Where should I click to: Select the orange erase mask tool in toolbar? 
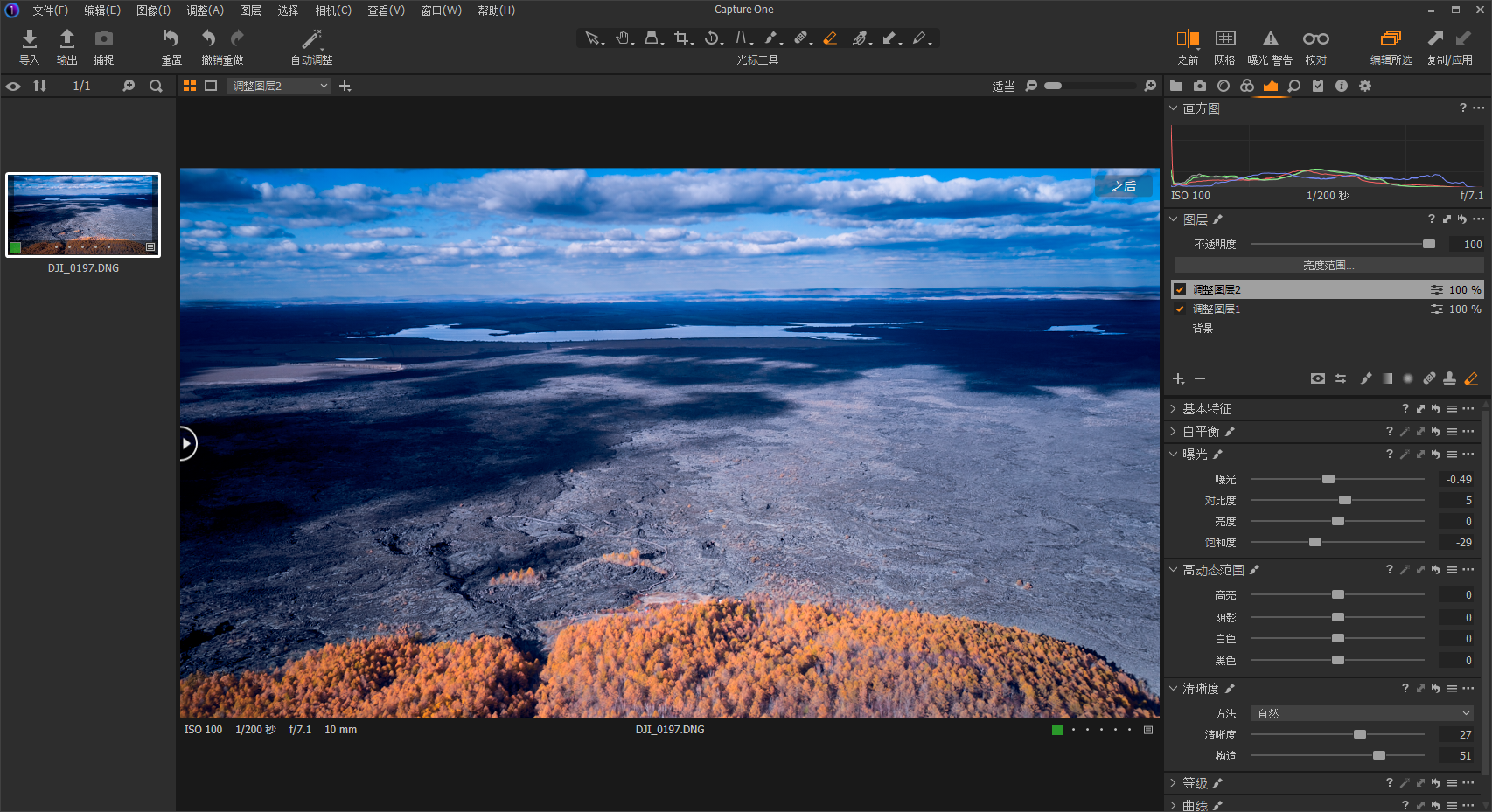(x=830, y=38)
